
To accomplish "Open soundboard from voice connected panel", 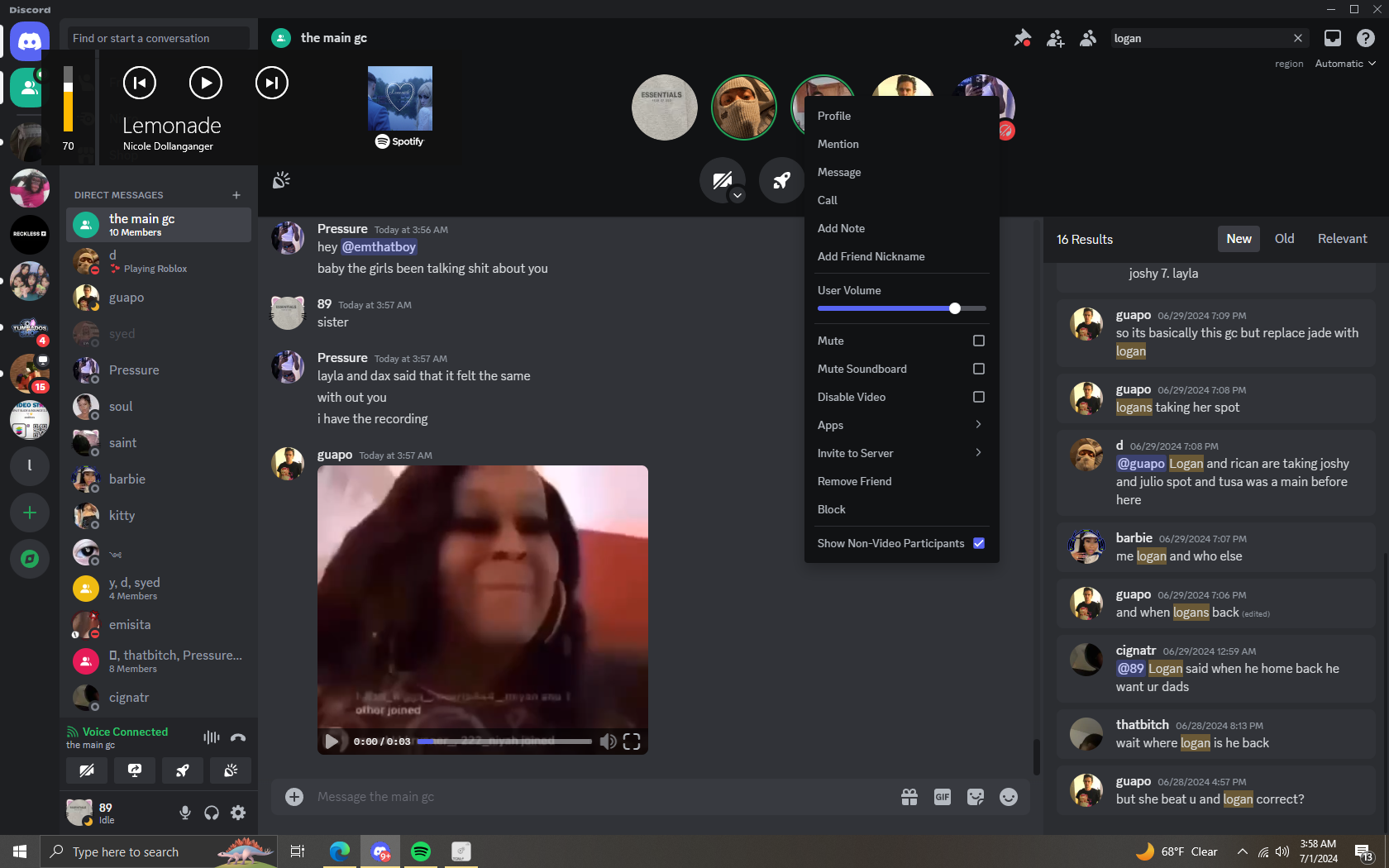I will [231, 770].
